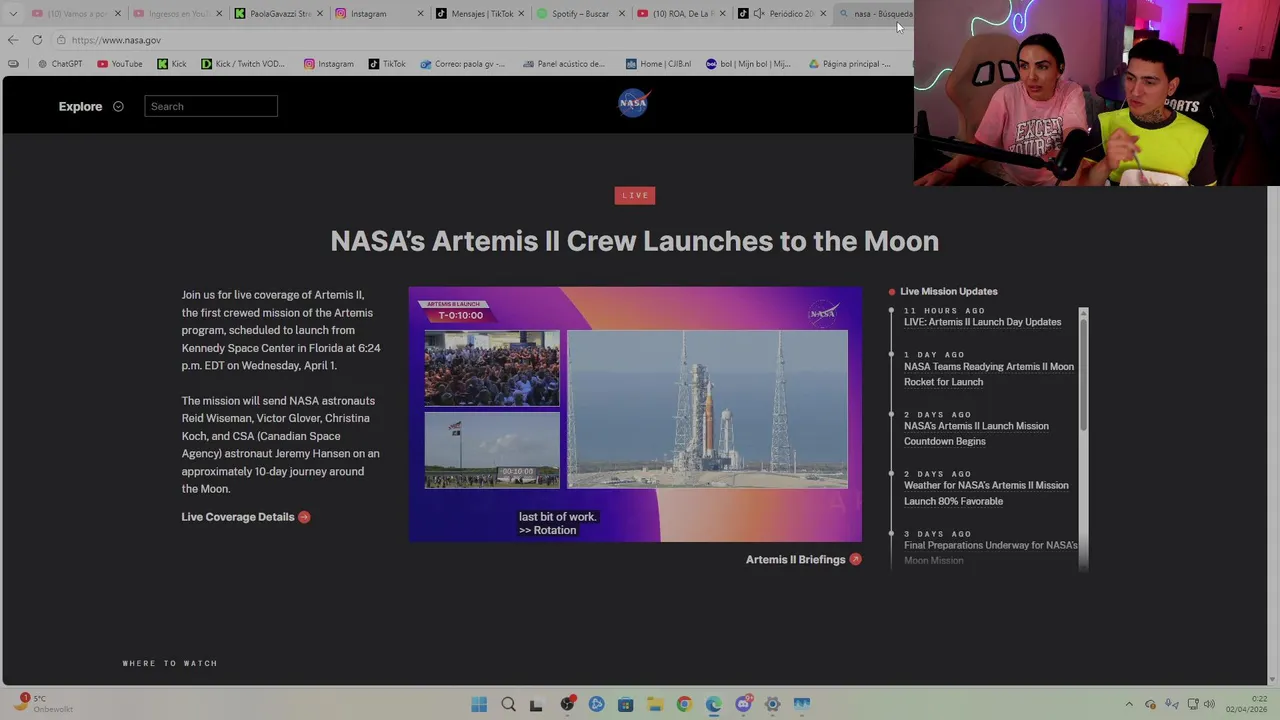Open Windows taskbar search

[x=508, y=704]
